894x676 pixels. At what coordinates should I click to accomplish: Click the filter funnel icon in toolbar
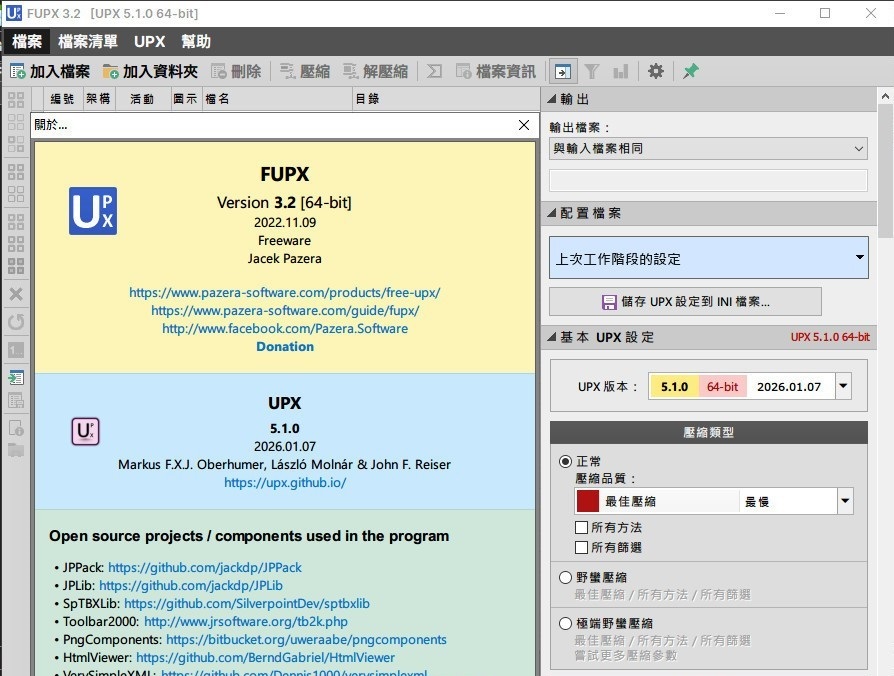pos(592,71)
